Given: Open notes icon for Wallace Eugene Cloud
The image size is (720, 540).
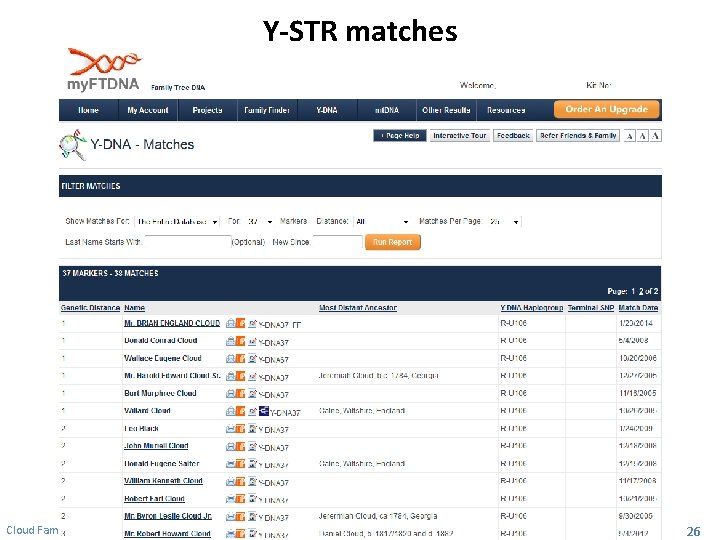Looking at the screenshot, I should tap(252, 358).
